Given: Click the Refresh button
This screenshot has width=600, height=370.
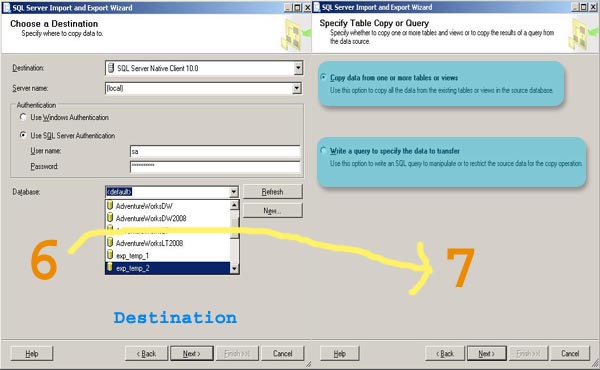Looking at the screenshot, I should pyautogui.click(x=272, y=192).
